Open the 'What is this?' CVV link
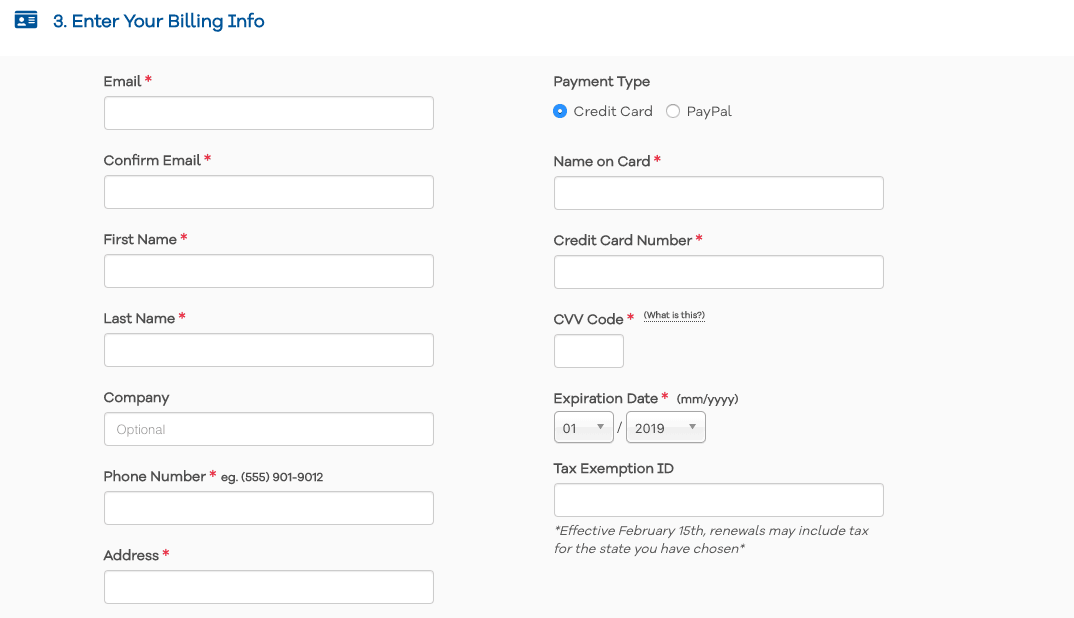This screenshot has width=1074, height=618. coord(674,315)
